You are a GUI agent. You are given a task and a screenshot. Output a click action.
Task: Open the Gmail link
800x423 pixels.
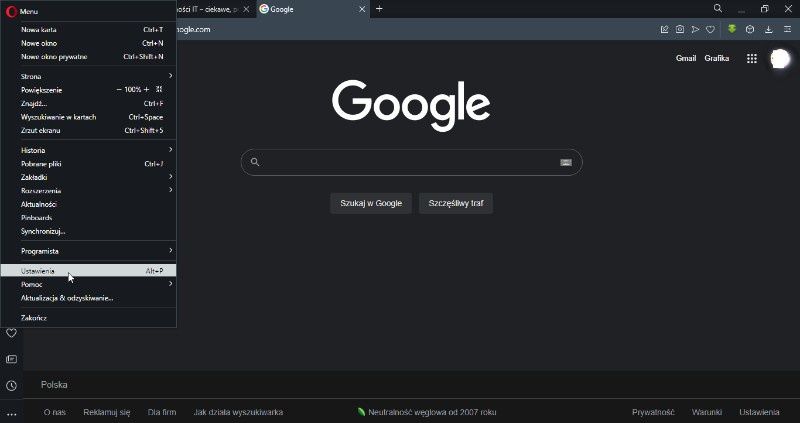click(686, 58)
